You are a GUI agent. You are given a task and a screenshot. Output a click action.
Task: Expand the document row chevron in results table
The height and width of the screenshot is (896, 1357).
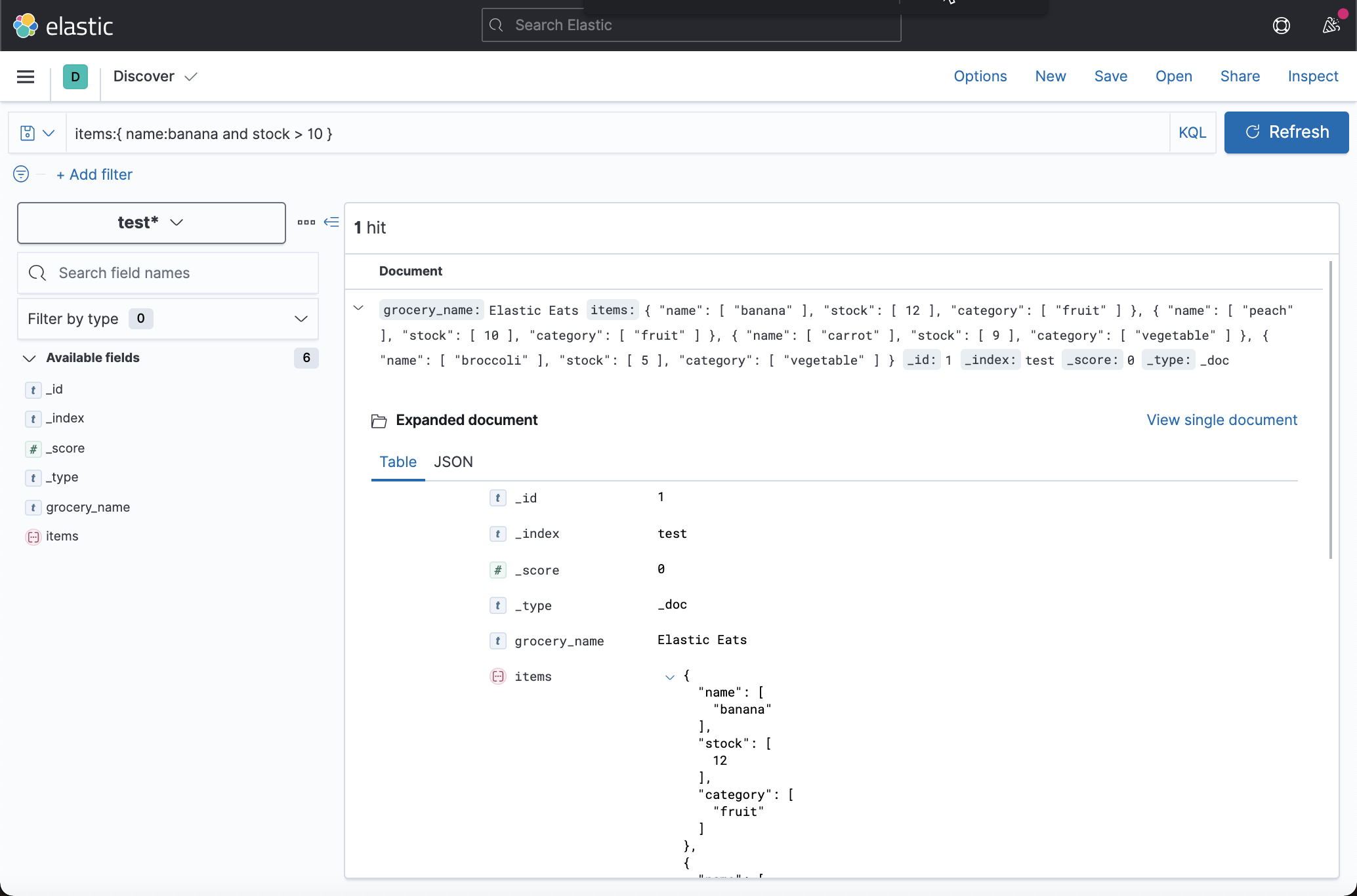tap(358, 307)
